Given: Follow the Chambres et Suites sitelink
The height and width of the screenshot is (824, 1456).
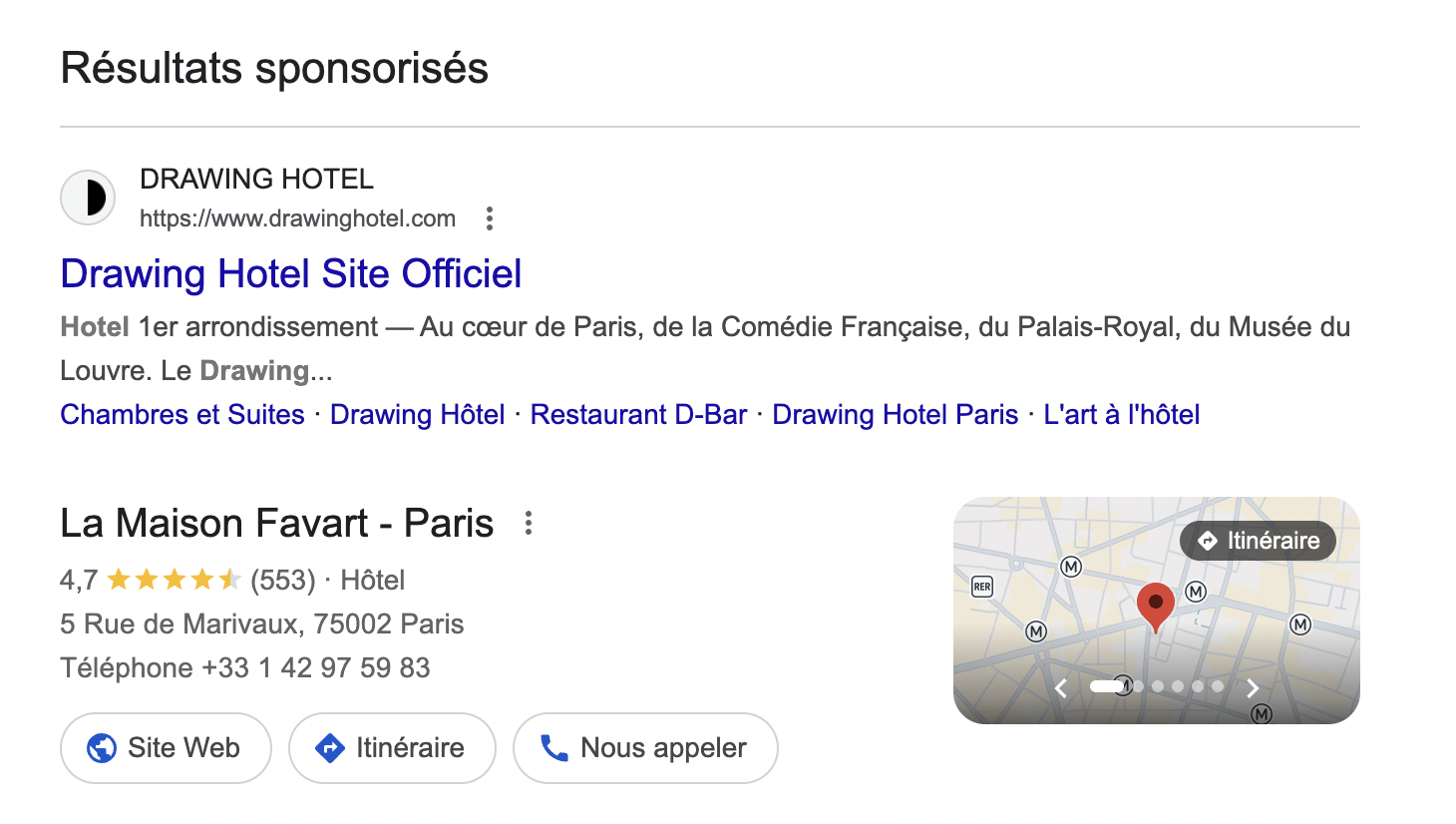Looking at the screenshot, I should pyautogui.click(x=182, y=414).
